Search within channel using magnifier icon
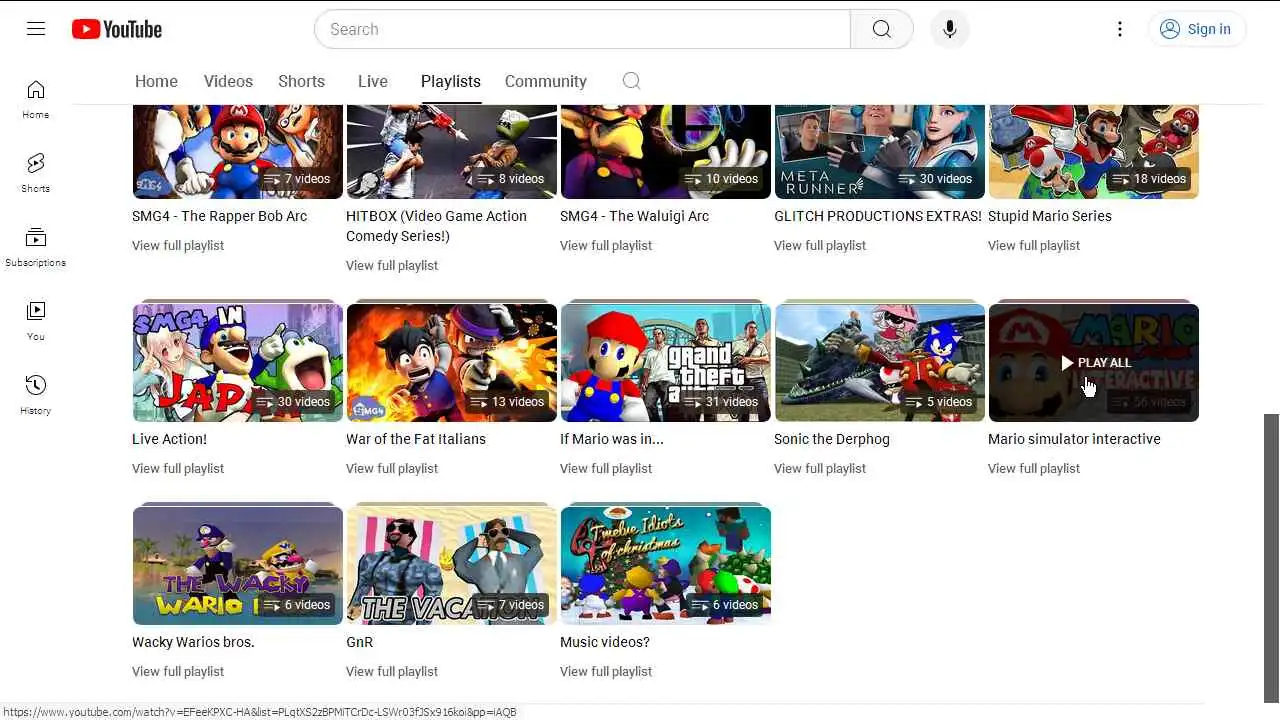Screen dimensions: 1280x720 [631, 81]
